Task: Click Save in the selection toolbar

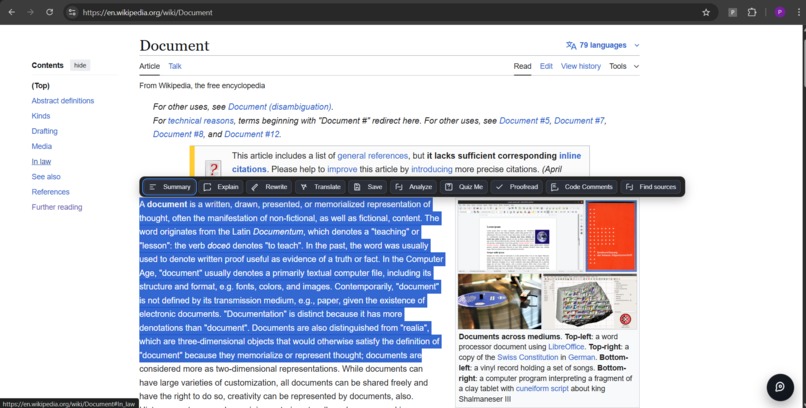Action: (x=368, y=187)
